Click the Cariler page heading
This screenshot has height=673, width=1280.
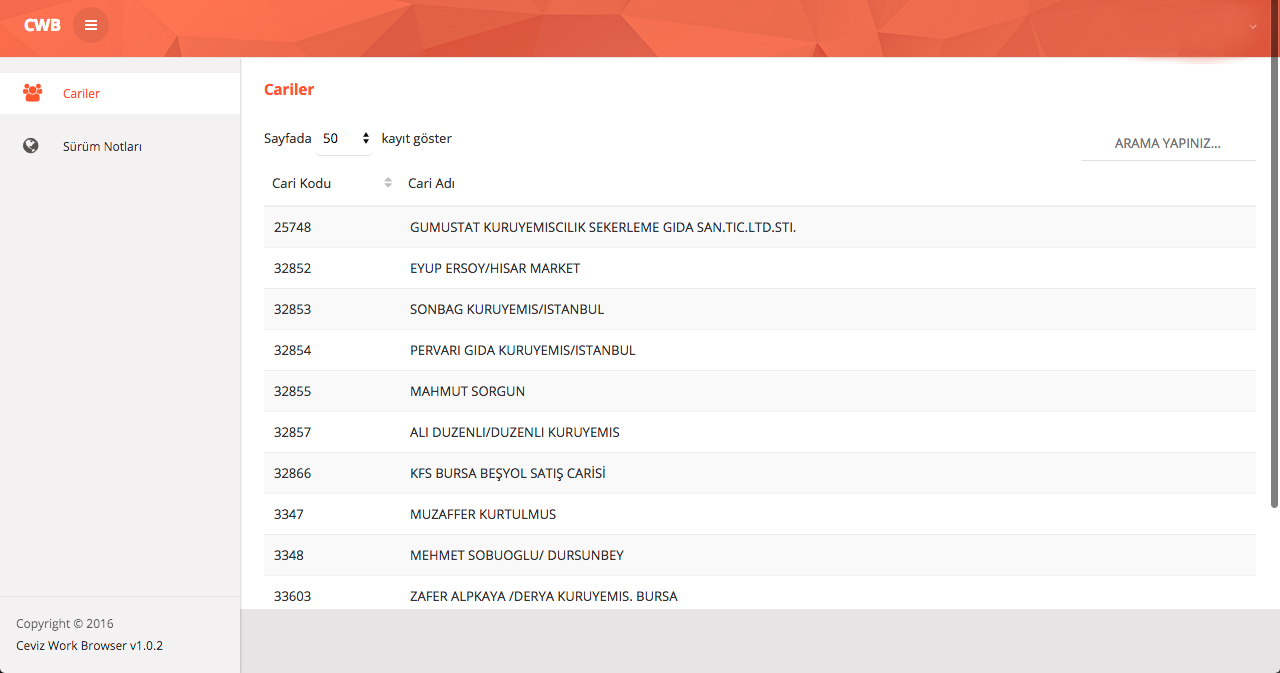(289, 89)
